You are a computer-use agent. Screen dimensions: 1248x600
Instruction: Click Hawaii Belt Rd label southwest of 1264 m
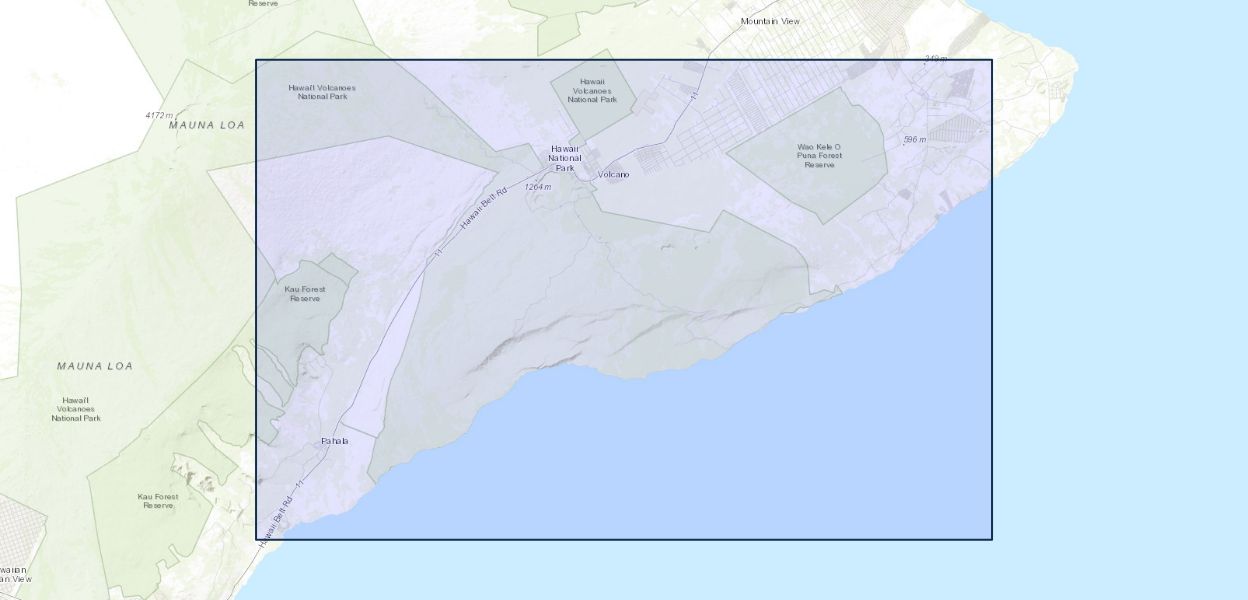pyautogui.click(x=484, y=208)
